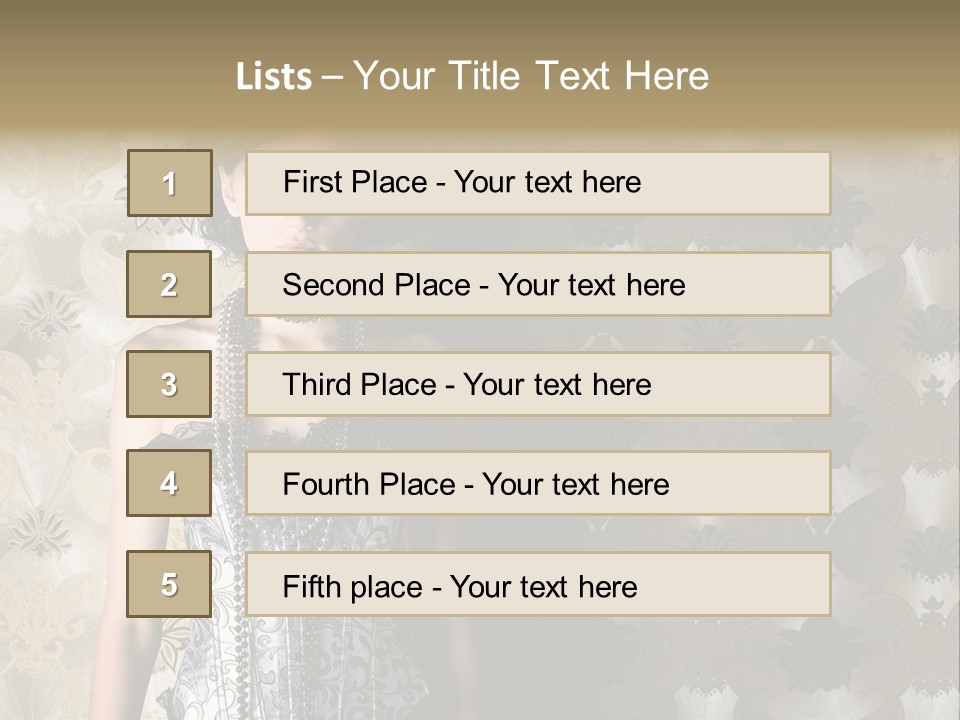Click the number 5 box
This screenshot has height=720, width=960.
(169, 584)
